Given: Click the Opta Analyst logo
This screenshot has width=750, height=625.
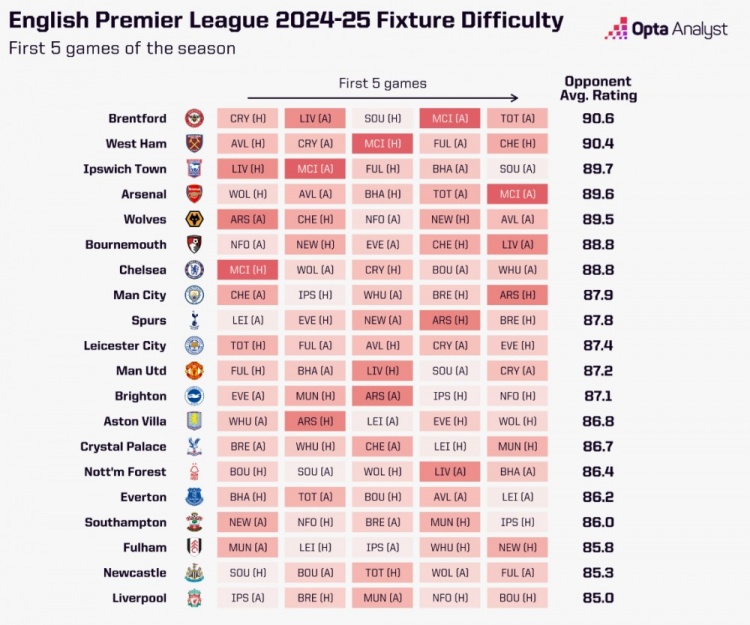Looking at the screenshot, I should [x=666, y=29].
